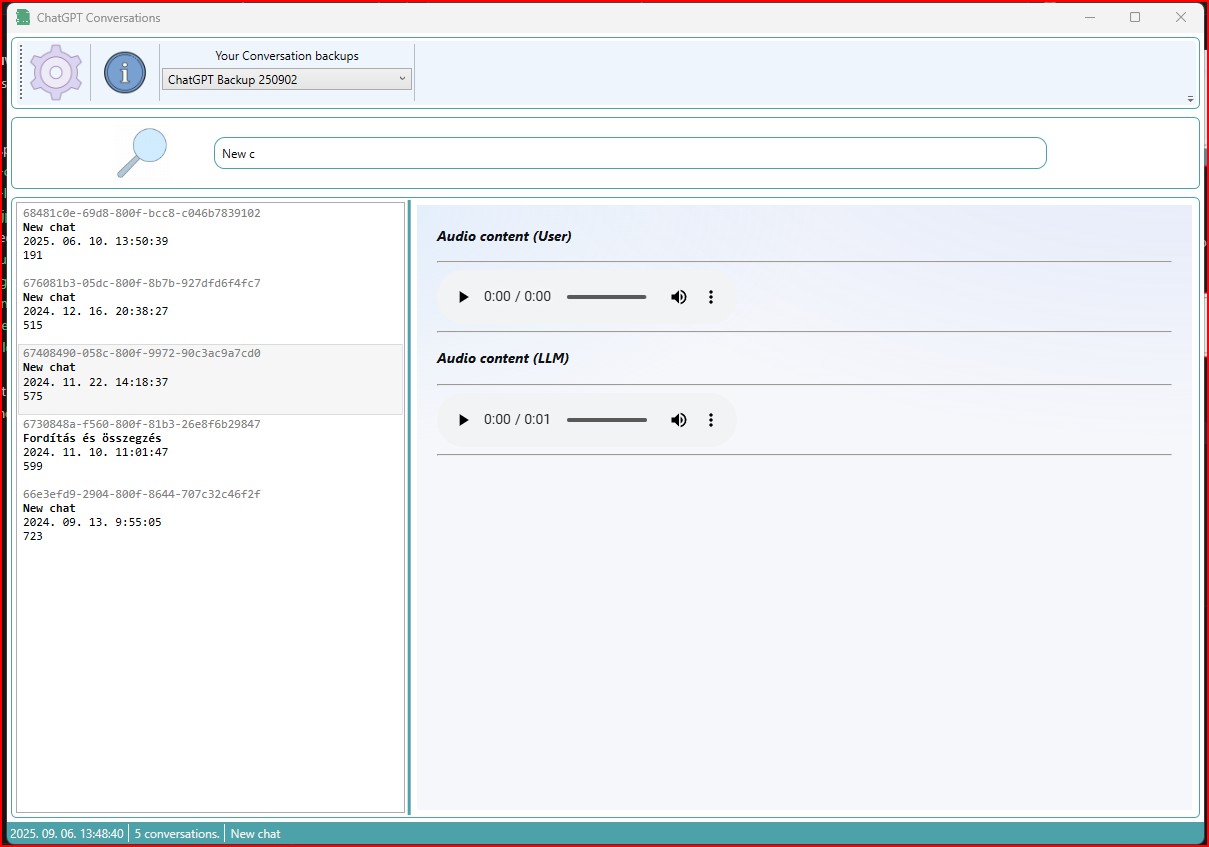Mute the LLM audio player
This screenshot has height=847, width=1209.
point(679,420)
